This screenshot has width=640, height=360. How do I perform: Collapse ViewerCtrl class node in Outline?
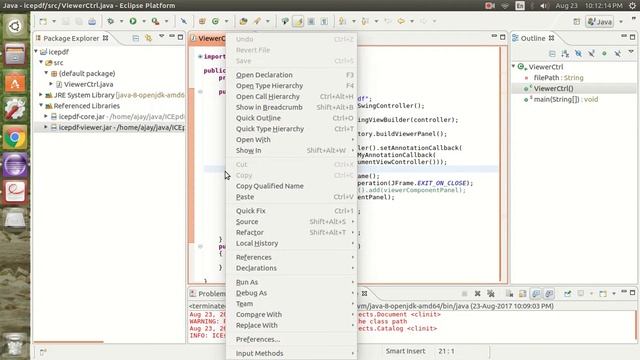pyautogui.click(x=514, y=66)
